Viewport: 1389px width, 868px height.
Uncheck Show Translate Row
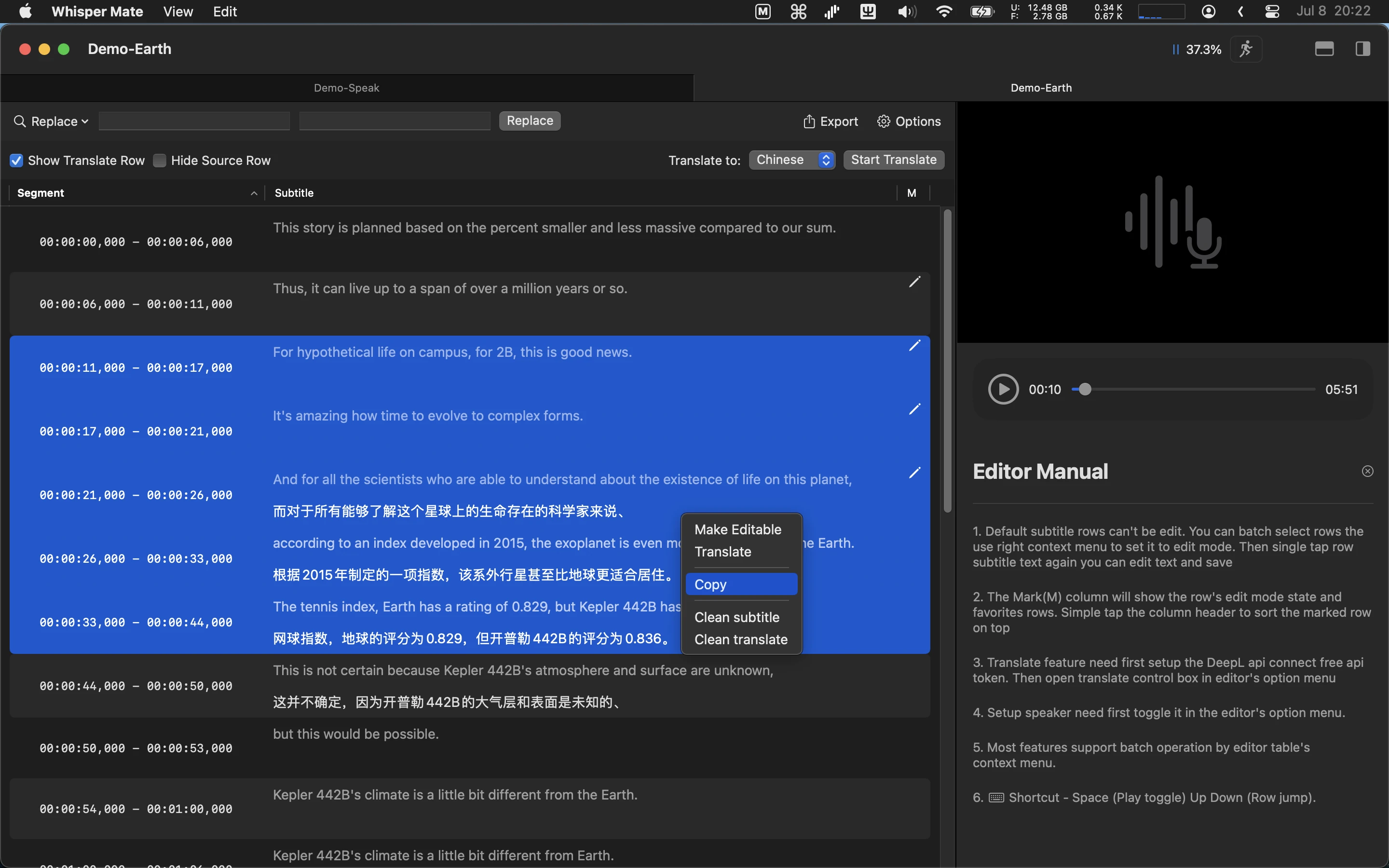tap(17, 161)
